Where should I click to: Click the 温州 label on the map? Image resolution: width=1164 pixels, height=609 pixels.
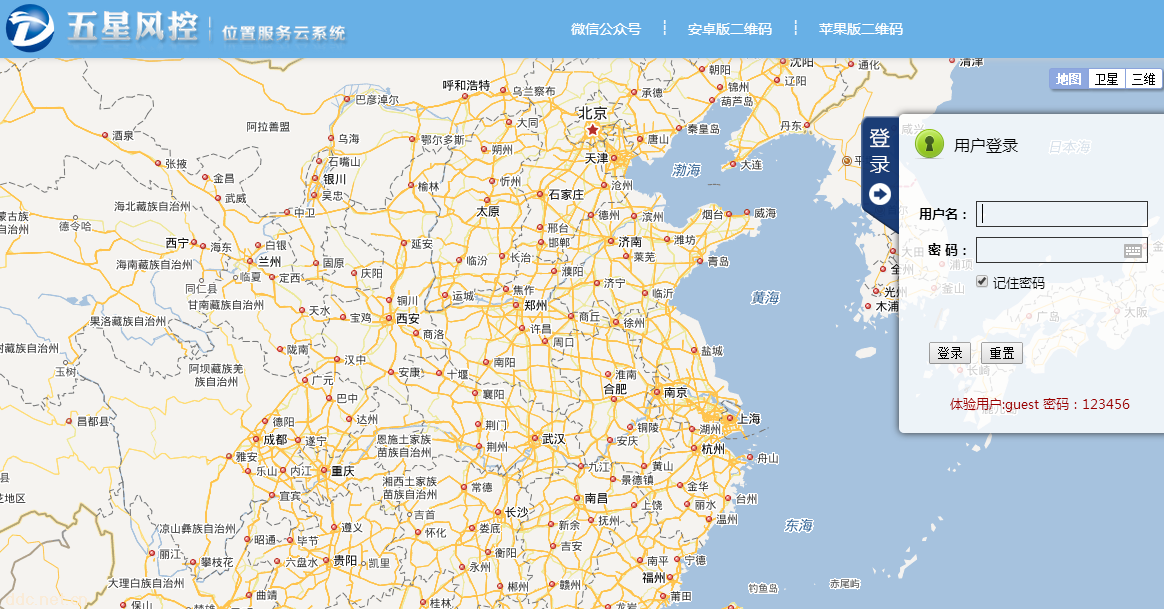click(727, 519)
